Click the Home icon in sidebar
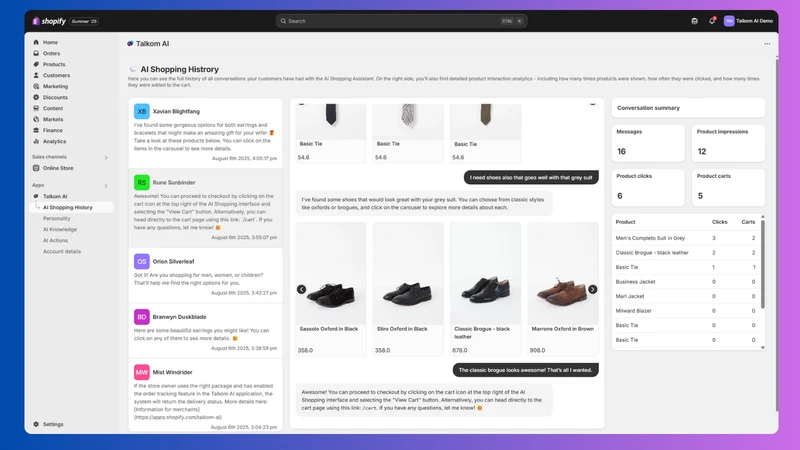Image resolution: width=800 pixels, height=450 pixels. click(36, 42)
